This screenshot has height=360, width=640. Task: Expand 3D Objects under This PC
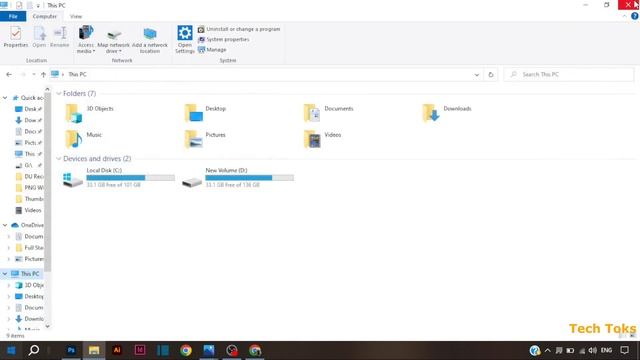click(x=9, y=285)
